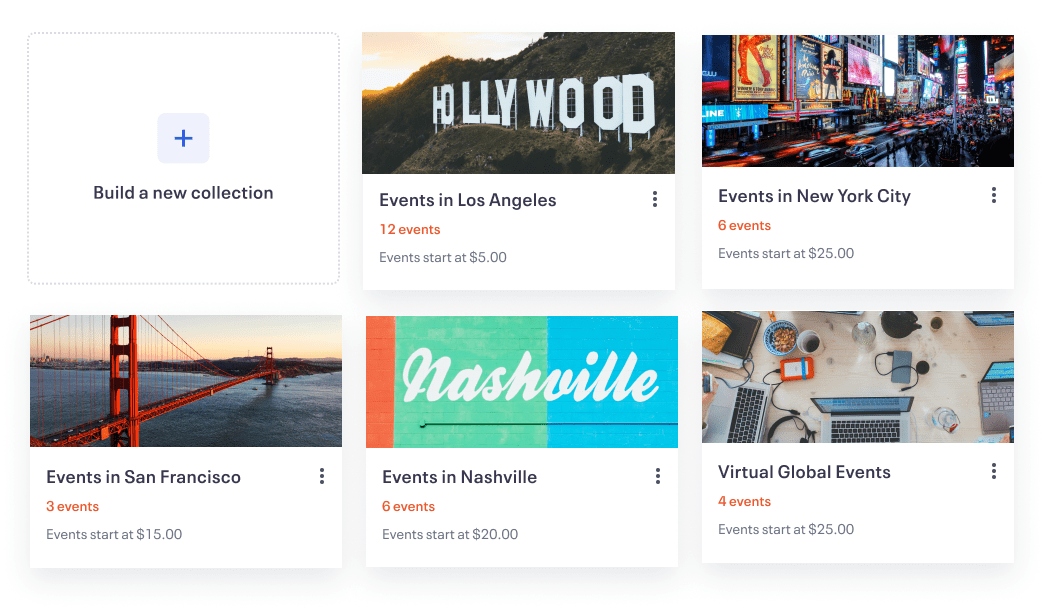Open more options for Virtual Global Events

coord(993,471)
